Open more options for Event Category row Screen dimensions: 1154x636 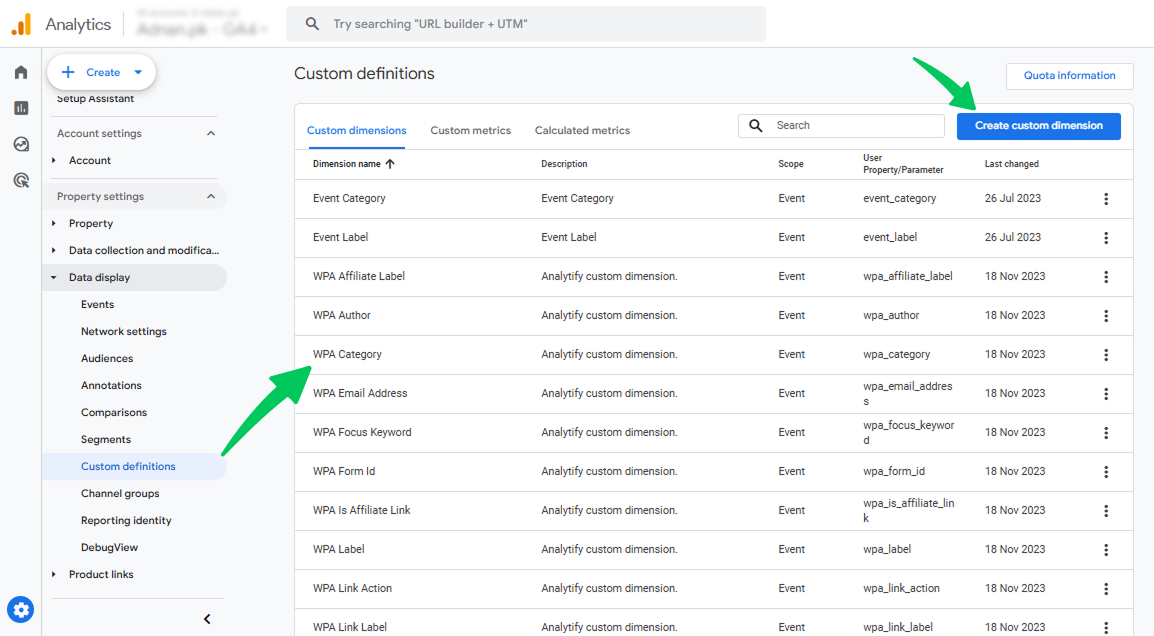point(1105,199)
